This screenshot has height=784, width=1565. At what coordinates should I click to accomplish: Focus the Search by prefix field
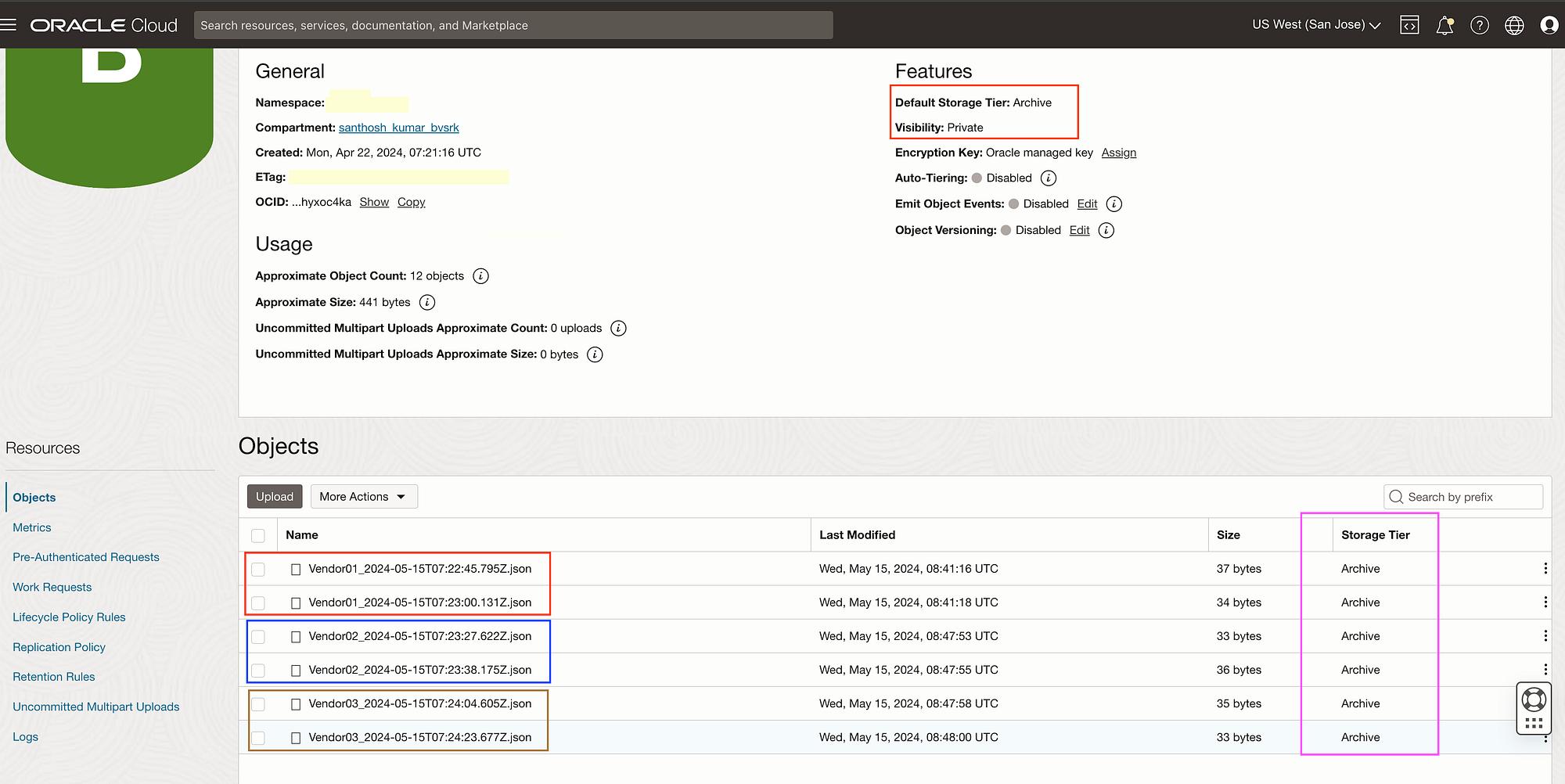pos(1463,497)
